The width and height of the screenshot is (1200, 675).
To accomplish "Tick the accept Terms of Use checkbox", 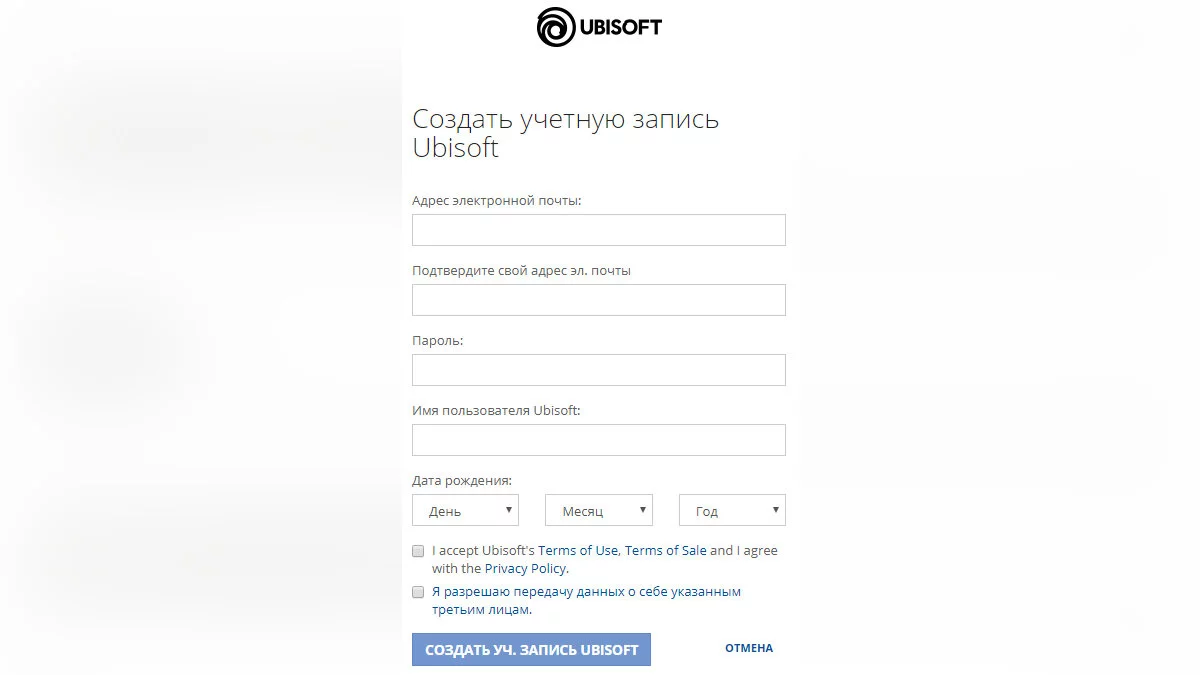I will pos(418,551).
